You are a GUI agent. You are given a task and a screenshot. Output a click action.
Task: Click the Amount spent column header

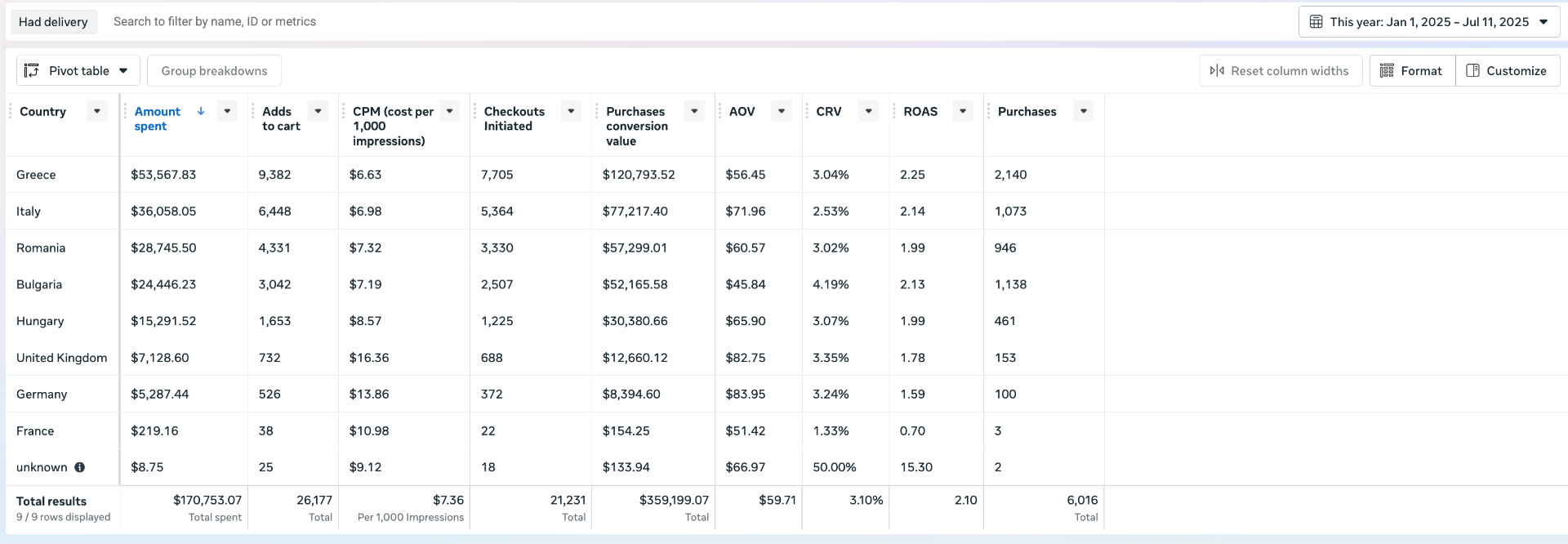click(x=158, y=118)
